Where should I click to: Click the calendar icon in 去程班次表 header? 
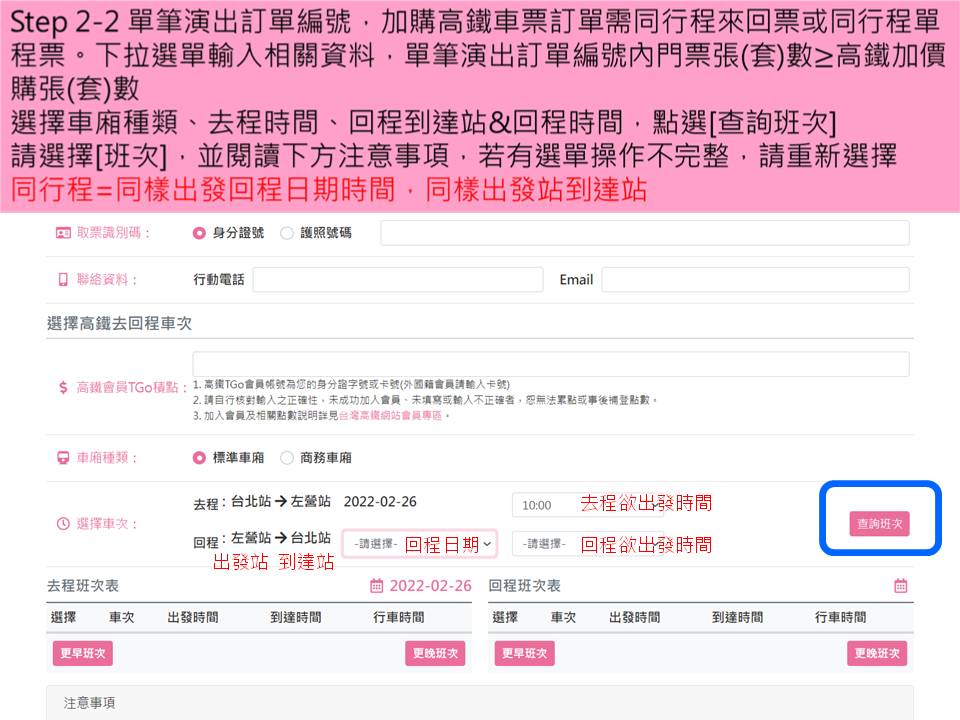click(x=377, y=586)
